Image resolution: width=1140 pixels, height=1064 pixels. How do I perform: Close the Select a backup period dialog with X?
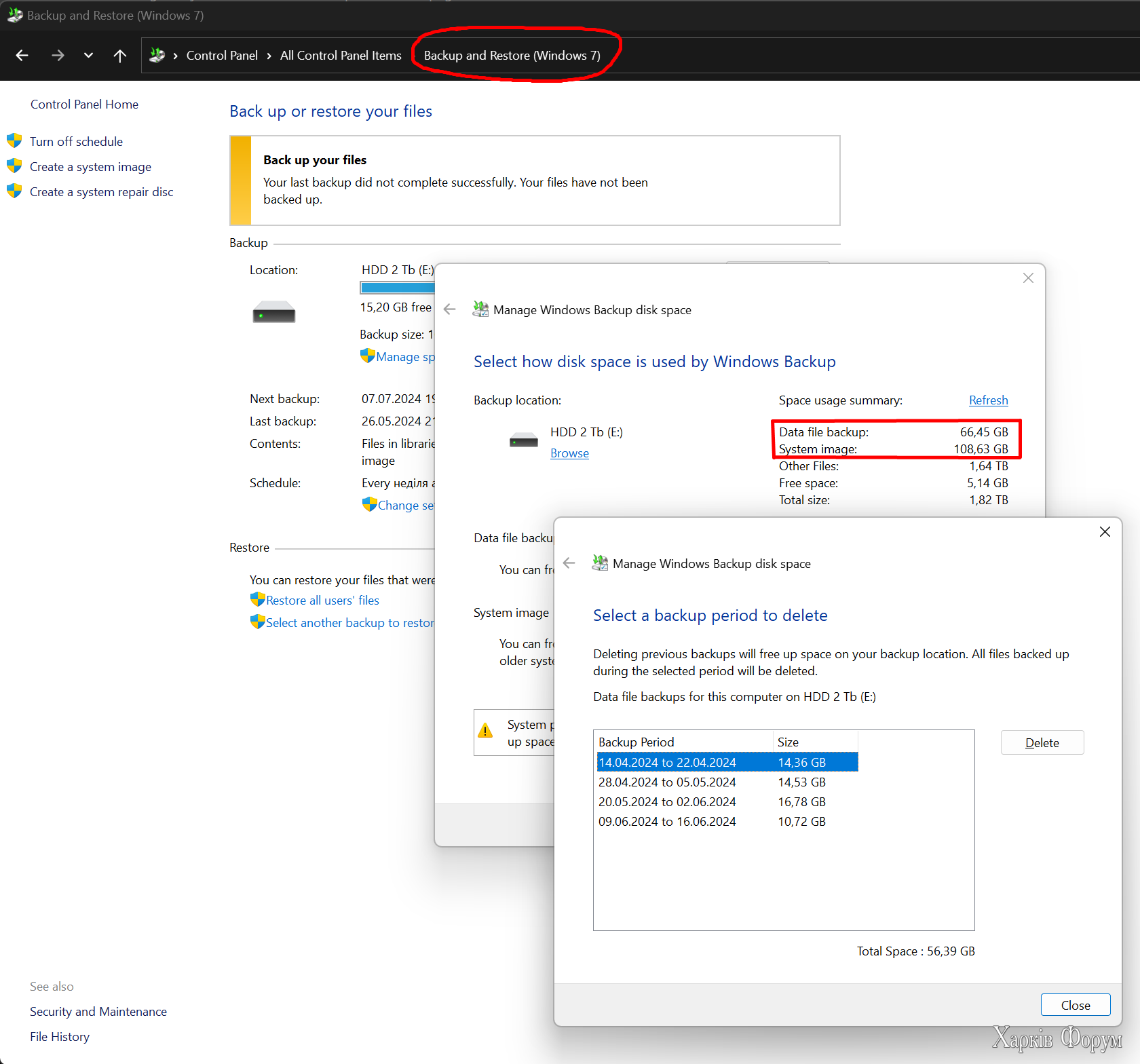coord(1105,532)
